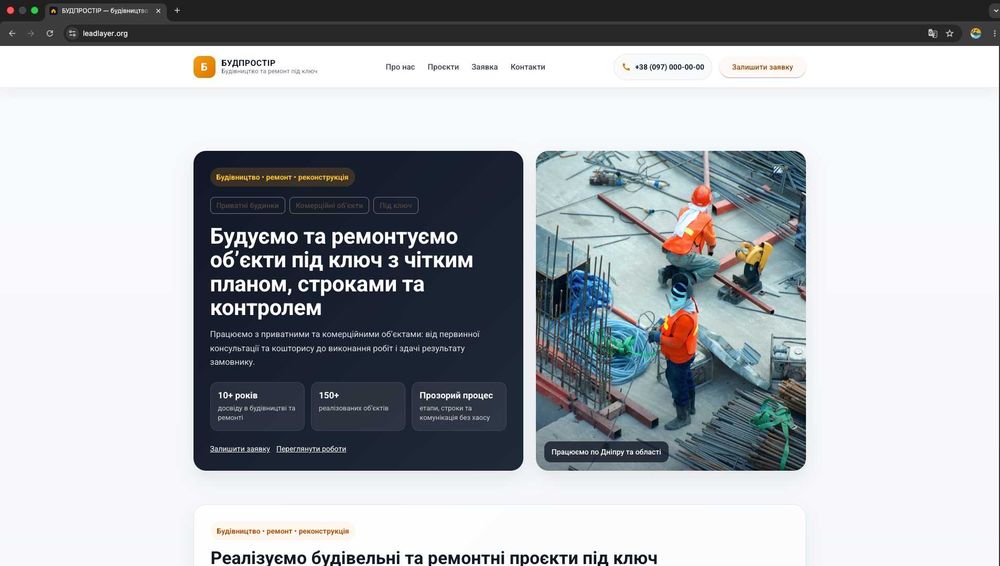
Task: Open the Проєкти menu item
Action: tap(443, 67)
